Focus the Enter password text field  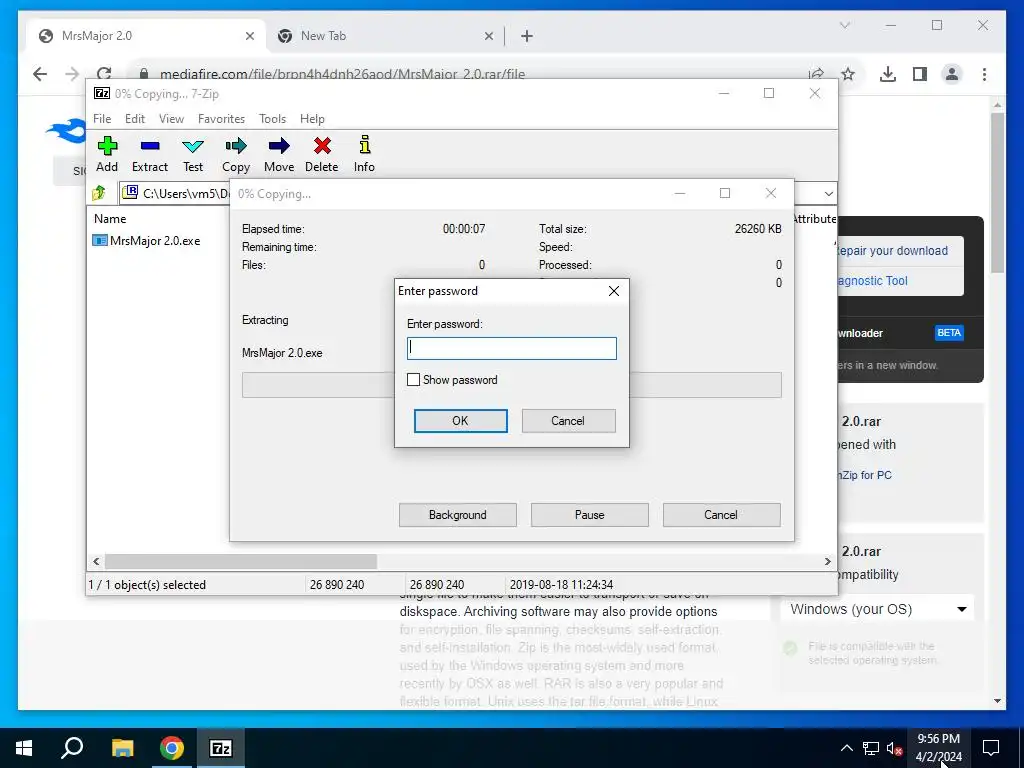(x=511, y=348)
